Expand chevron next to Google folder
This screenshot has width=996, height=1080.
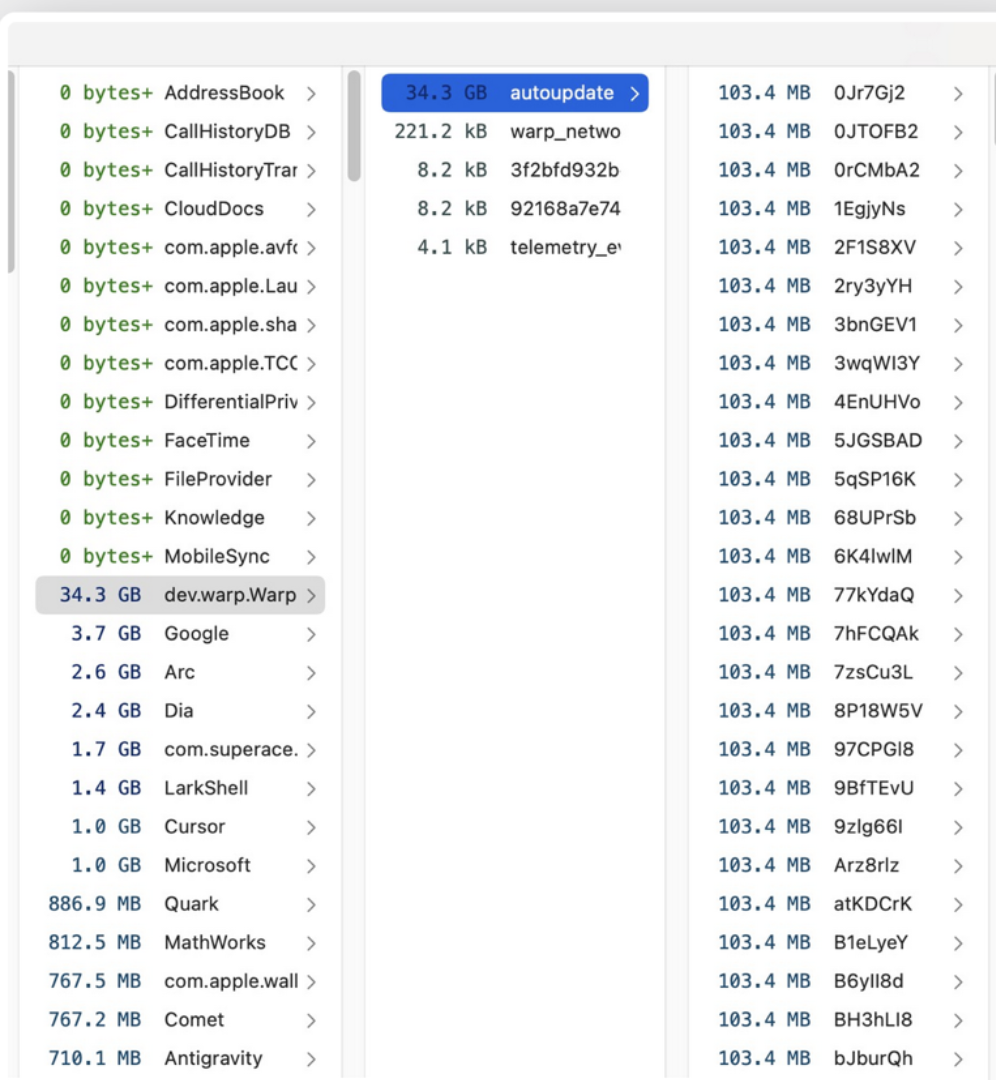311,634
